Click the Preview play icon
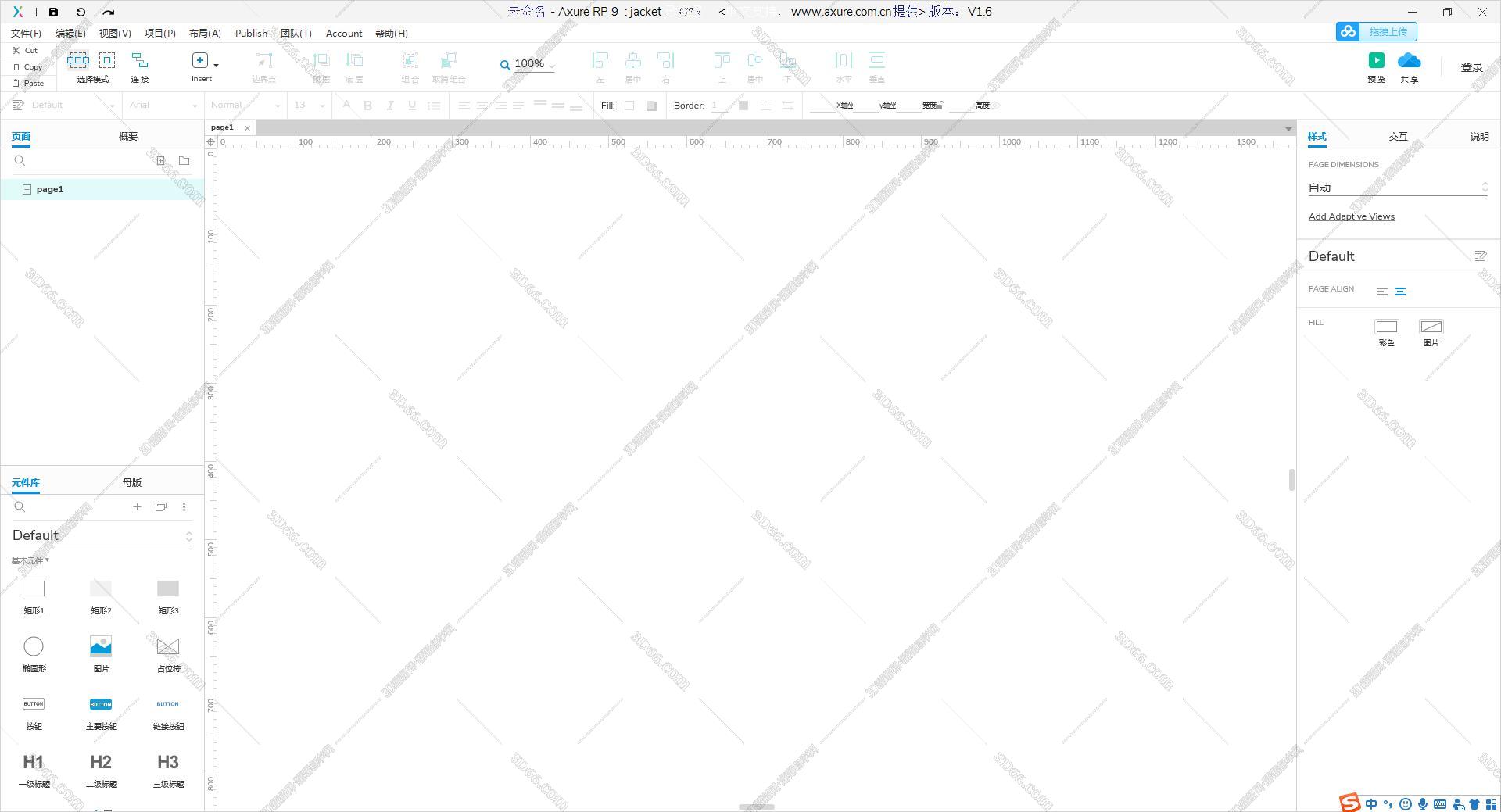 1376,61
